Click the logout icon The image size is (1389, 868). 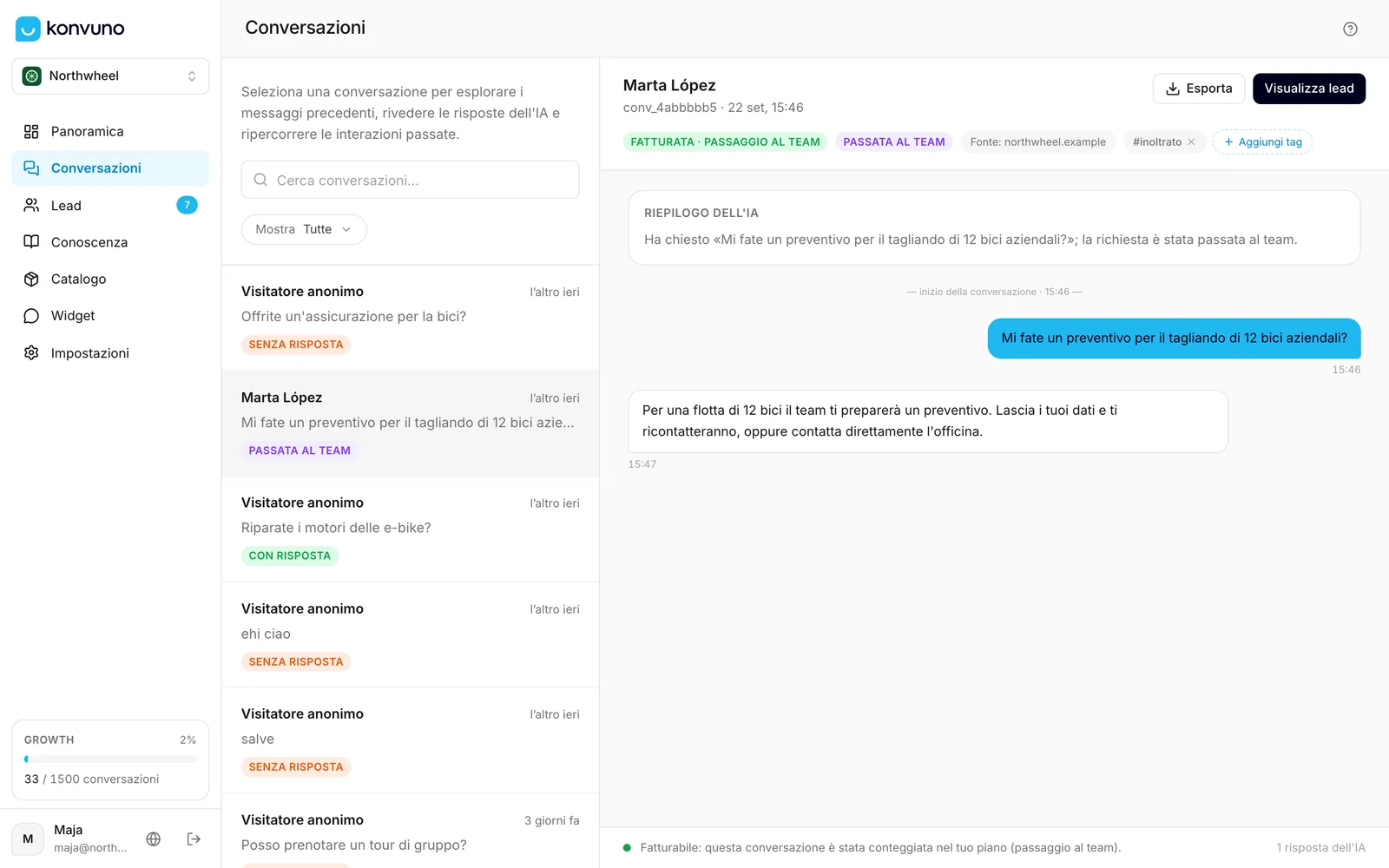tap(194, 838)
